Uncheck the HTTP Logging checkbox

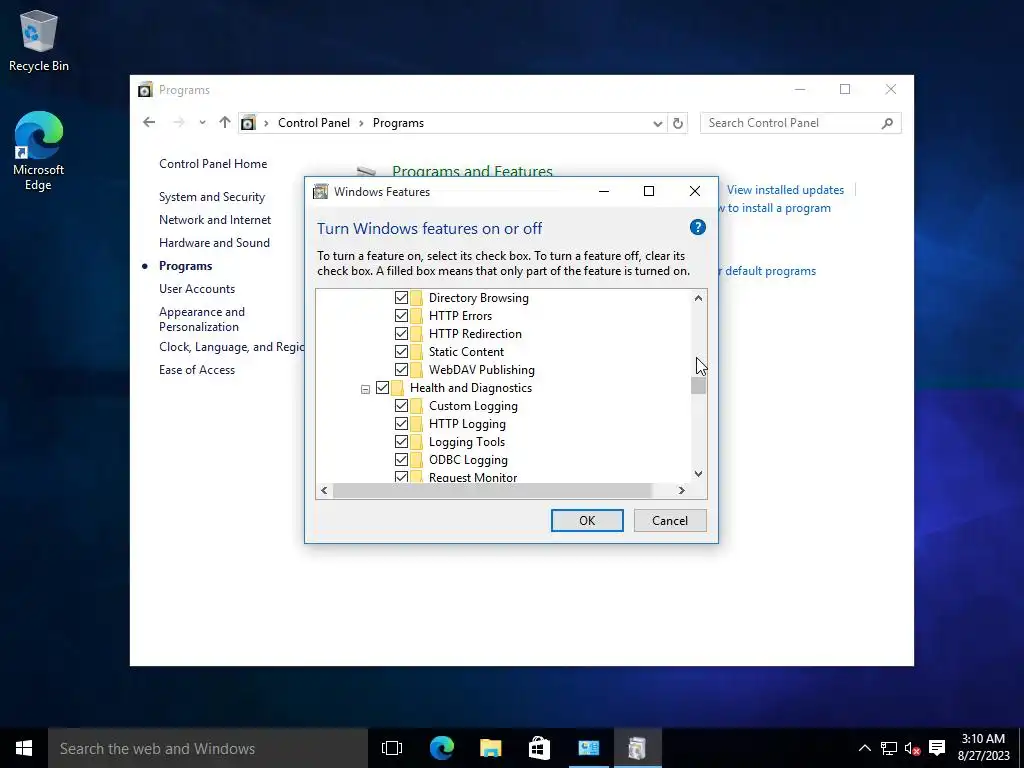pos(401,424)
